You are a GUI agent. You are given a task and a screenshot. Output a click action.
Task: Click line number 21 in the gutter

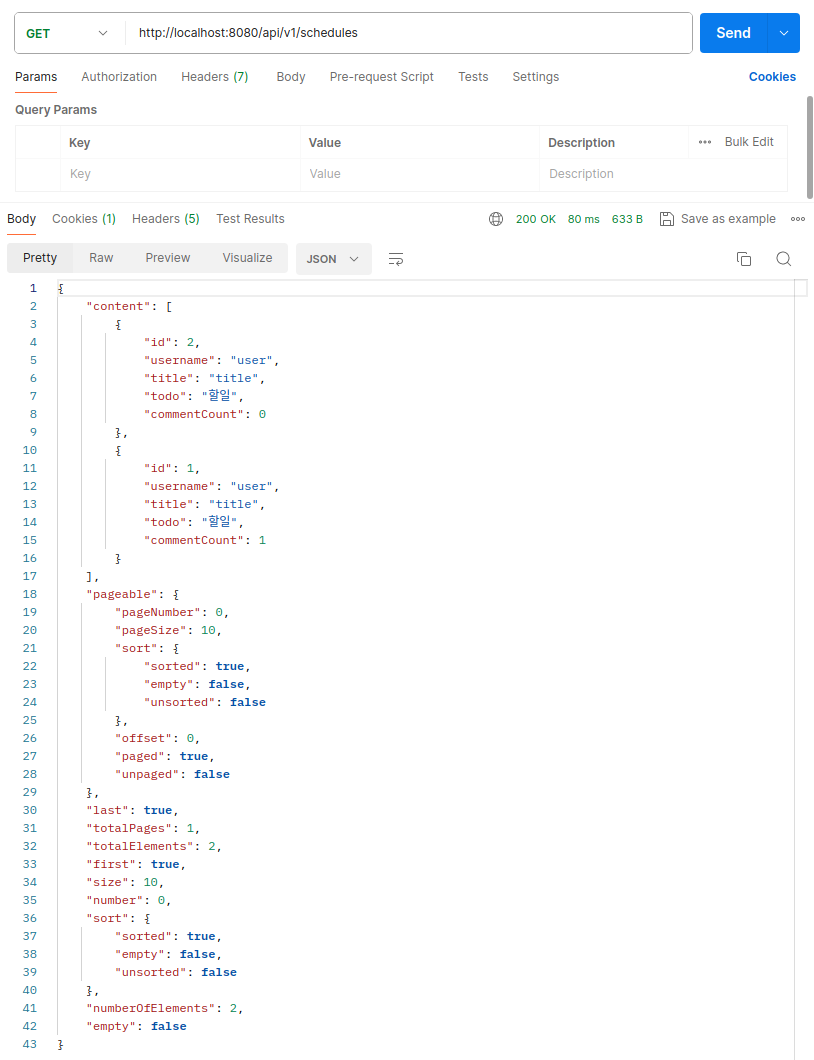(x=30, y=648)
